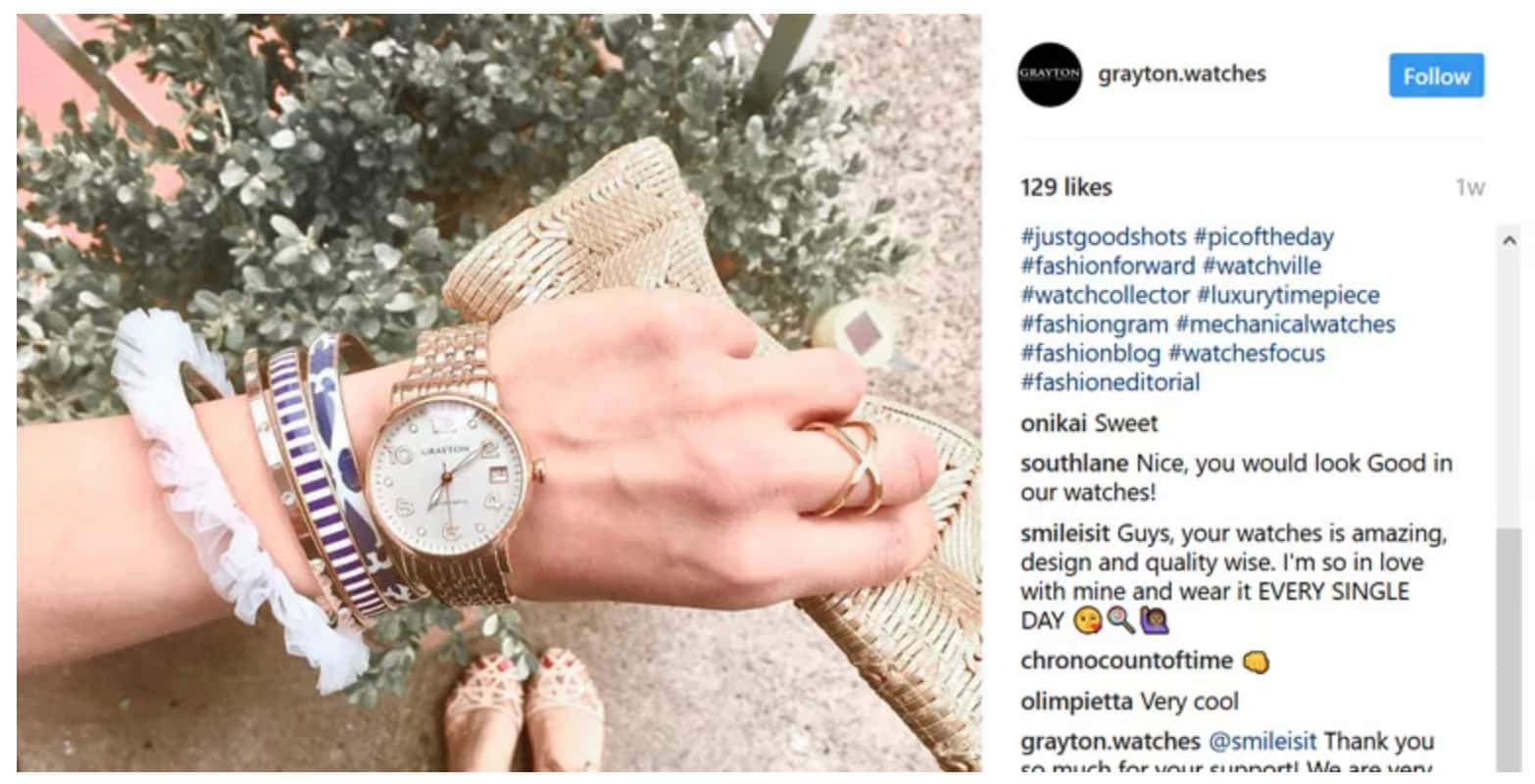
Task: Open commenter smileisit's profile
Action: [x=1065, y=534]
